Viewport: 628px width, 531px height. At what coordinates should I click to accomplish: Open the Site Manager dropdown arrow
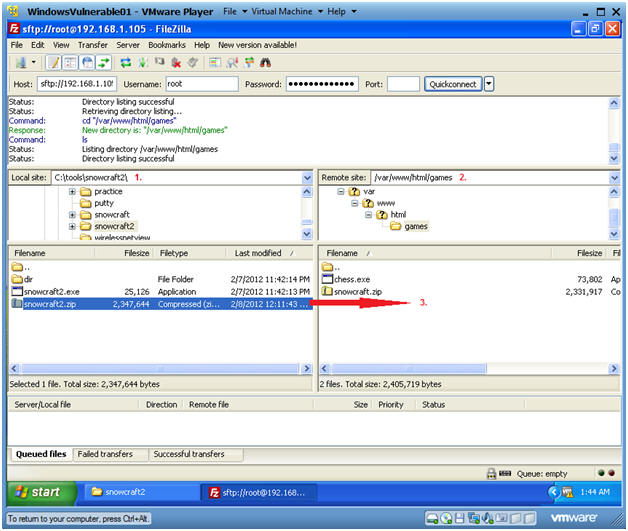pyautogui.click(x=34, y=62)
